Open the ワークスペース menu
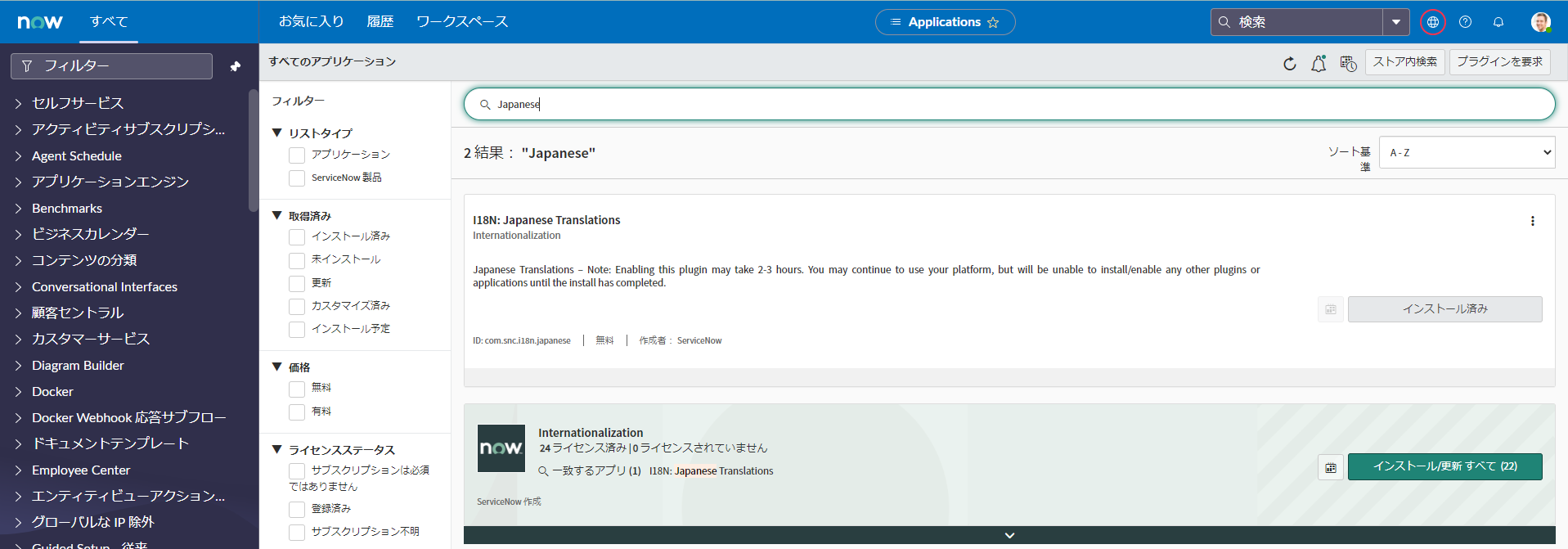Screen dimensions: 1568x549 (462, 22)
